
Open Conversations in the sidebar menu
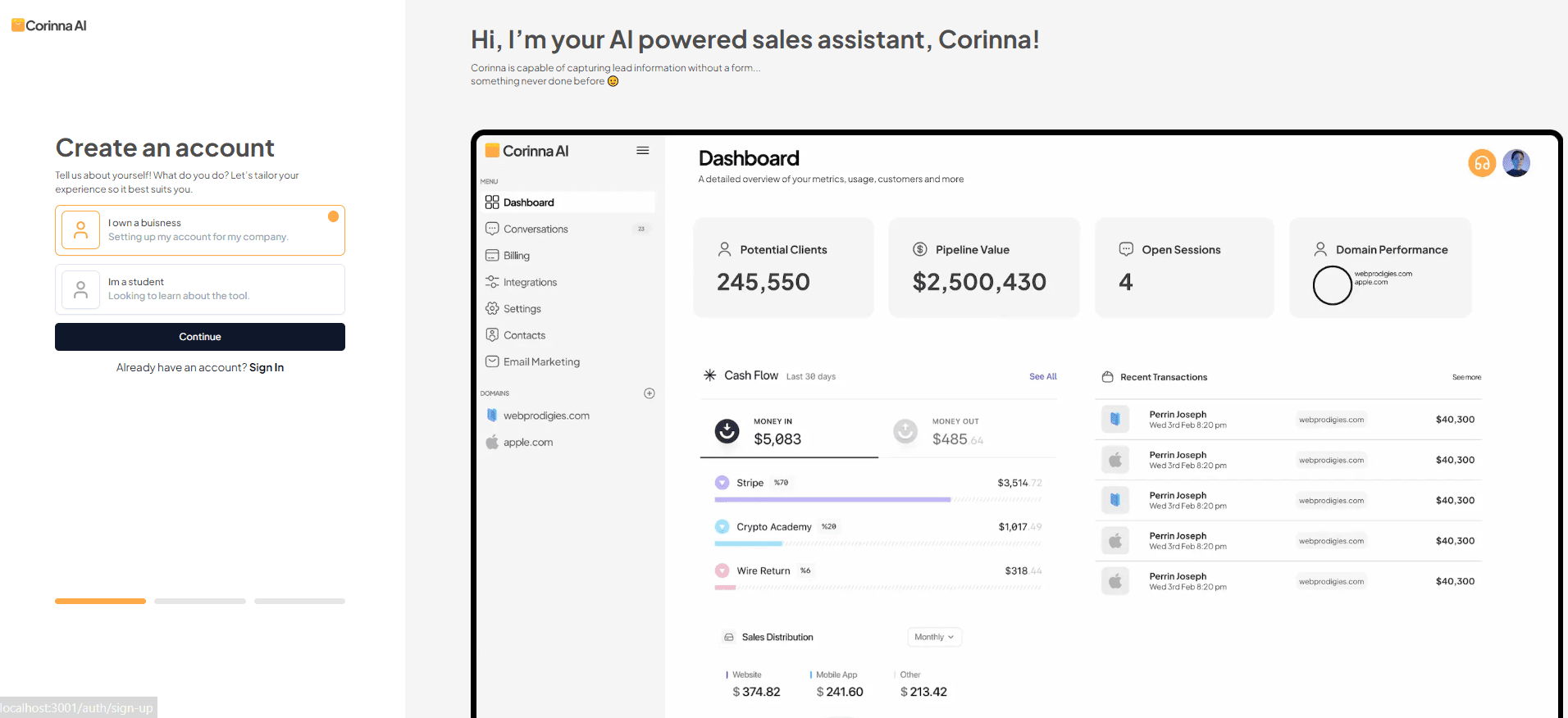pyautogui.click(x=567, y=229)
